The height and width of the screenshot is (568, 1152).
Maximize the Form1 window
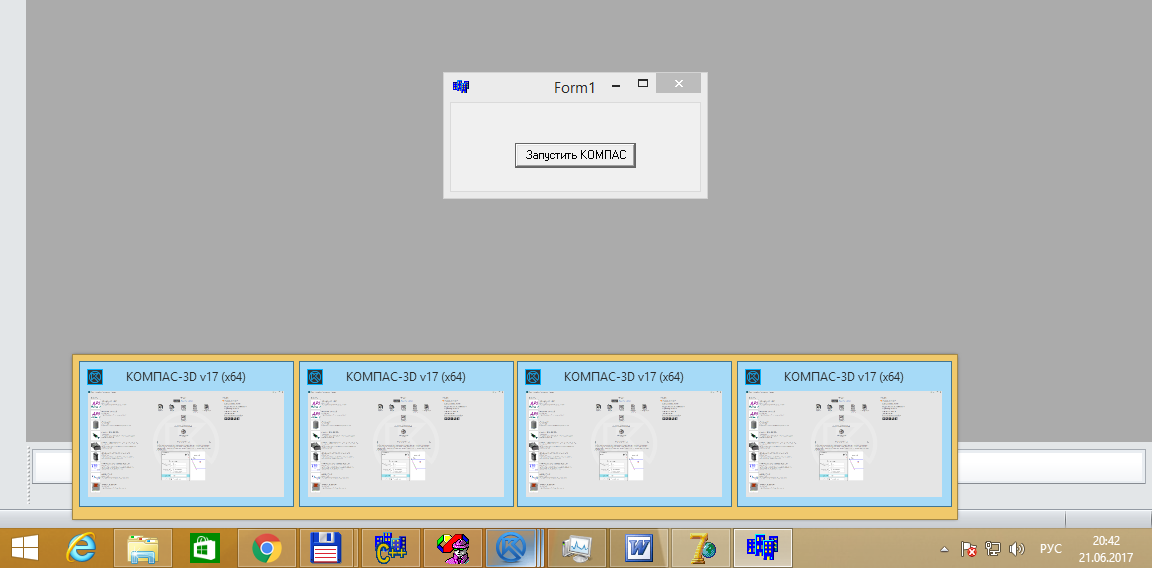click(643, 84)
